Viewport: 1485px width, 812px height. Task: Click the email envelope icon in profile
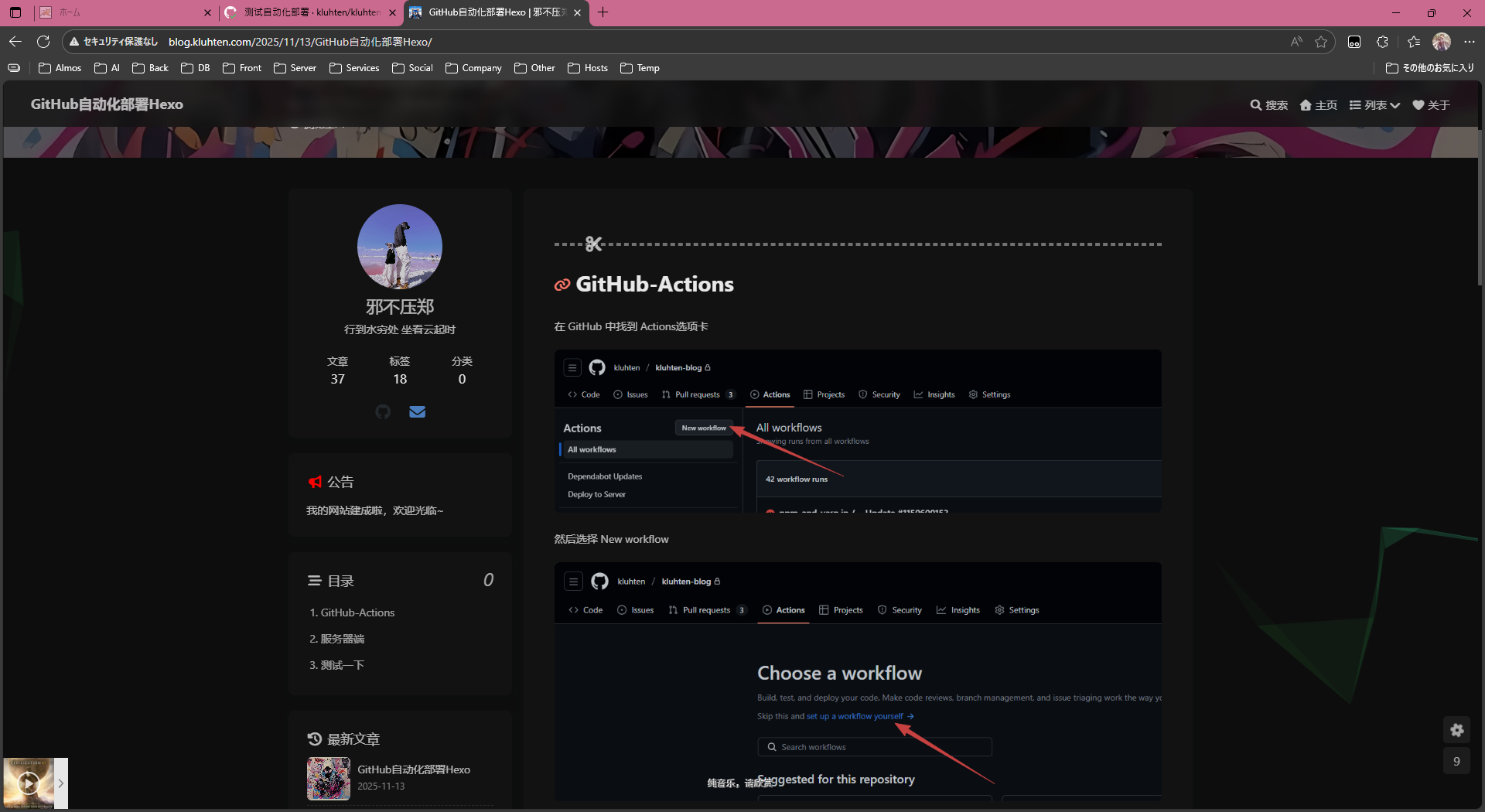point(417,412)
